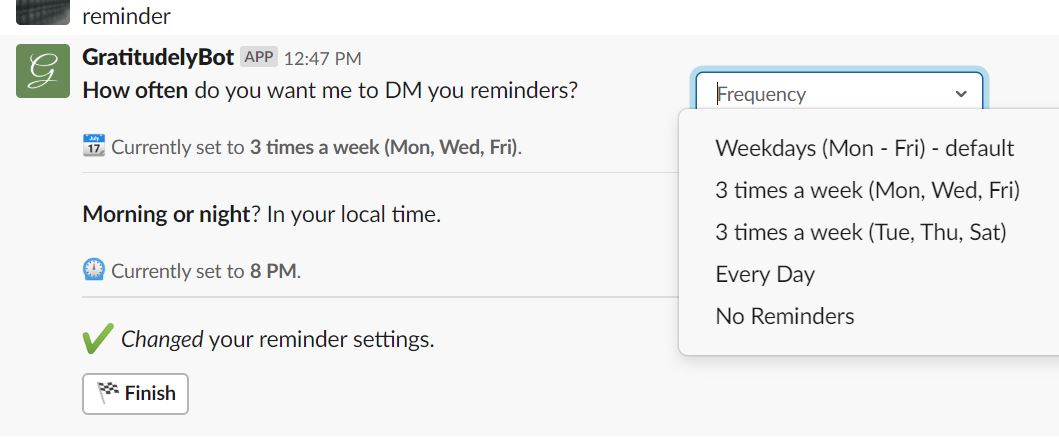Click the 'reminder' message text above
1059x437 pixels.
[x=126, y=16]
